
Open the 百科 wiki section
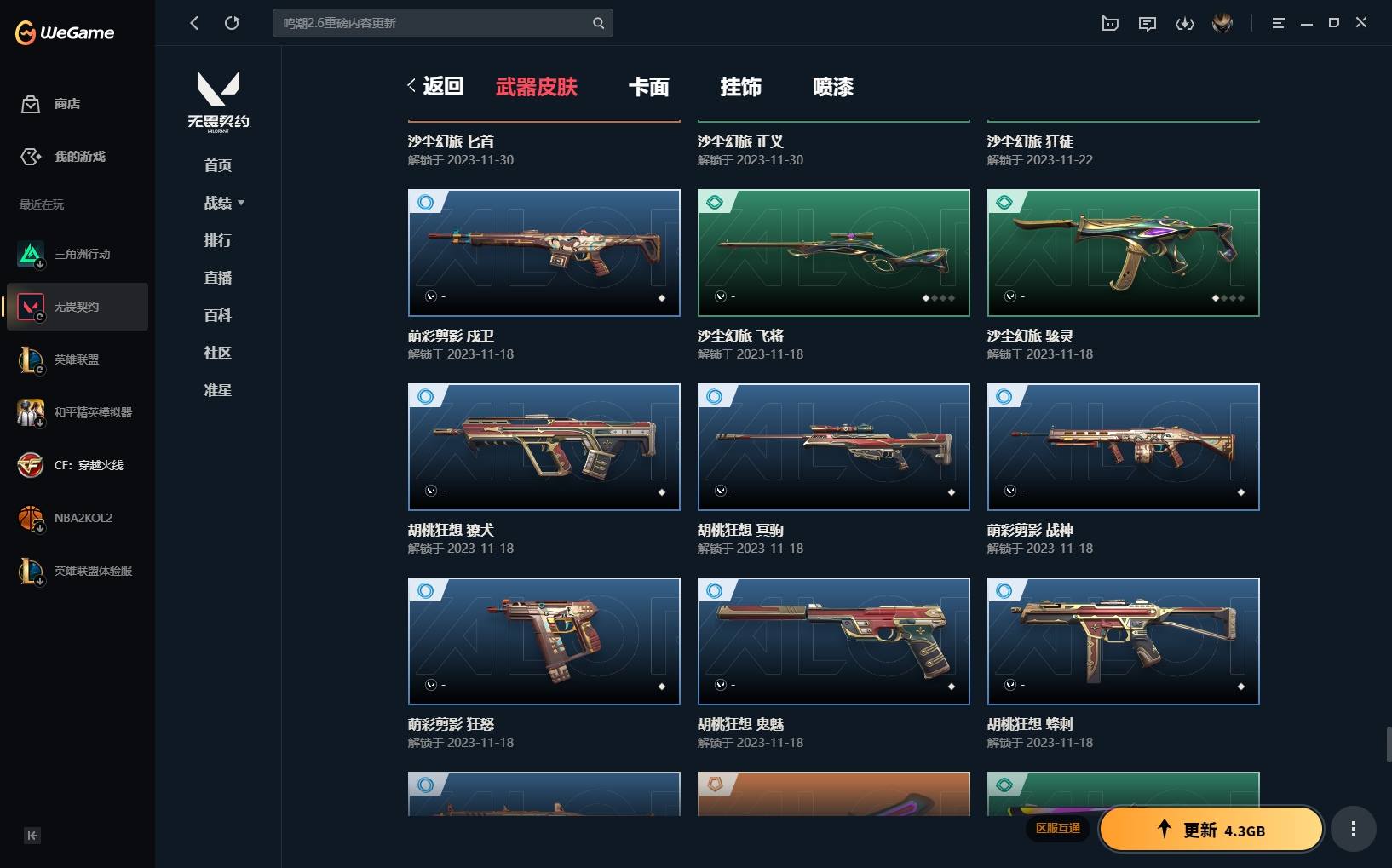(218, 315)
